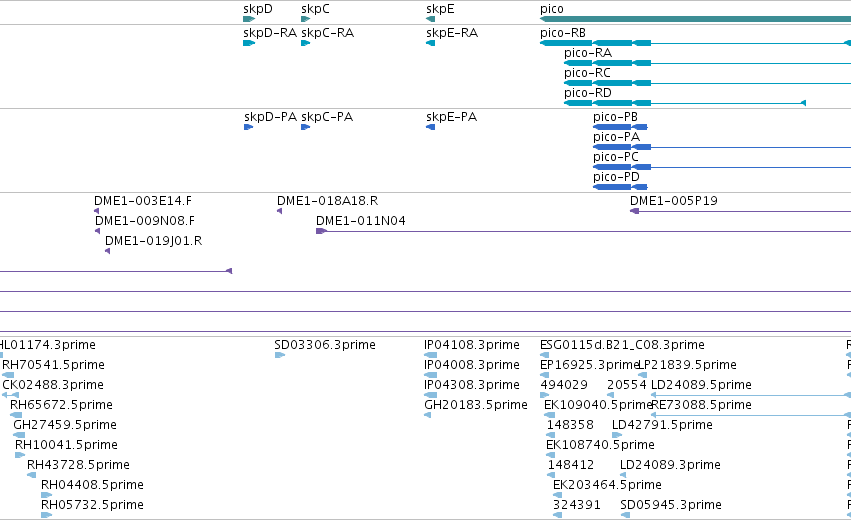The image size is (851, 520).
Task: Click the RH65672.5prime EST label
Action: [61, 405]
